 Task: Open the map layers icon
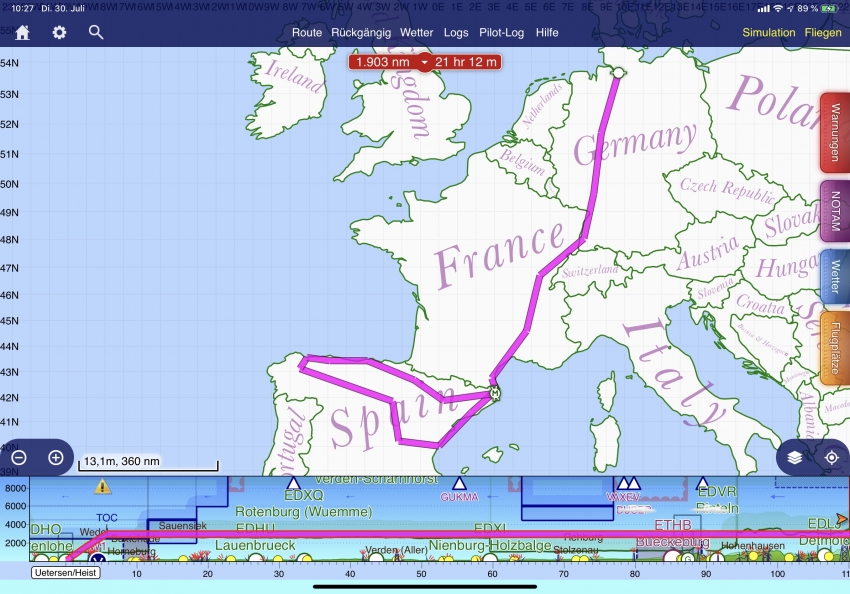point(795,458)
